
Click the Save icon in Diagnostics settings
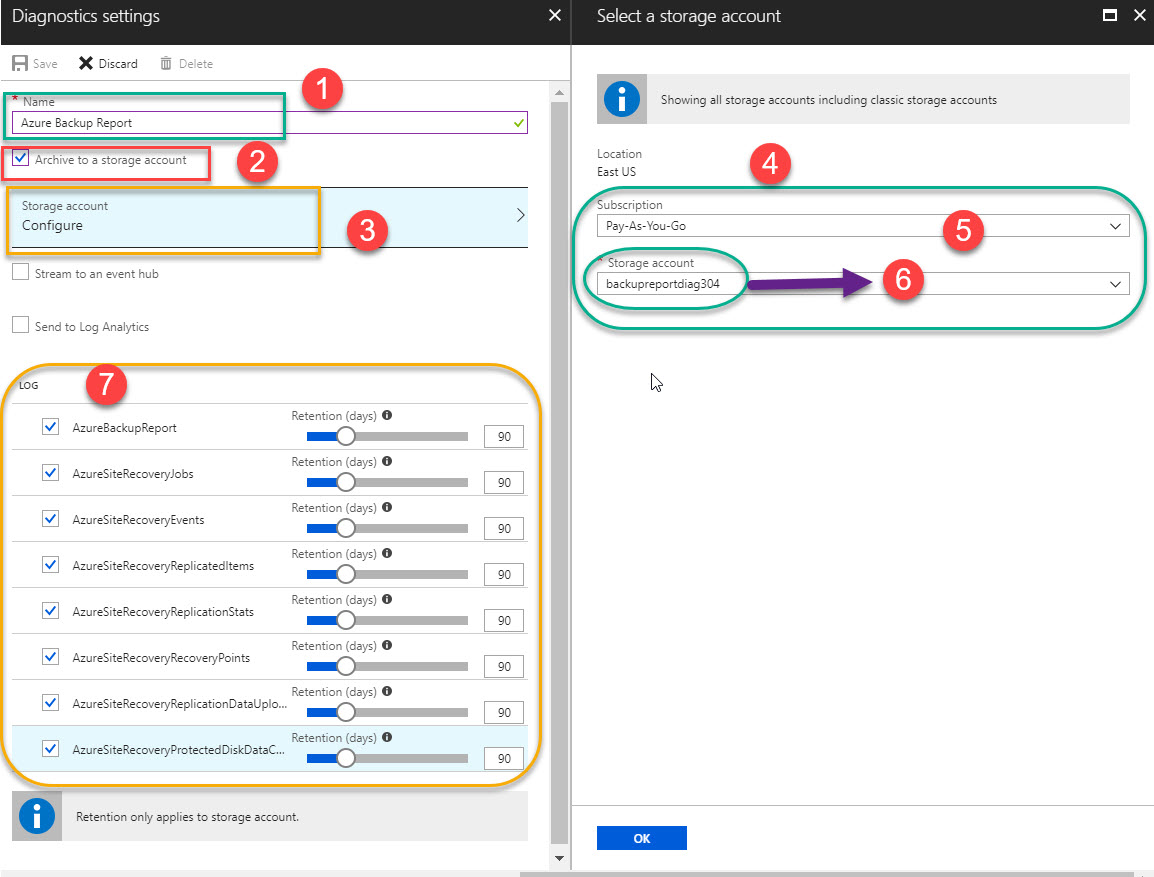coord(34,63)
